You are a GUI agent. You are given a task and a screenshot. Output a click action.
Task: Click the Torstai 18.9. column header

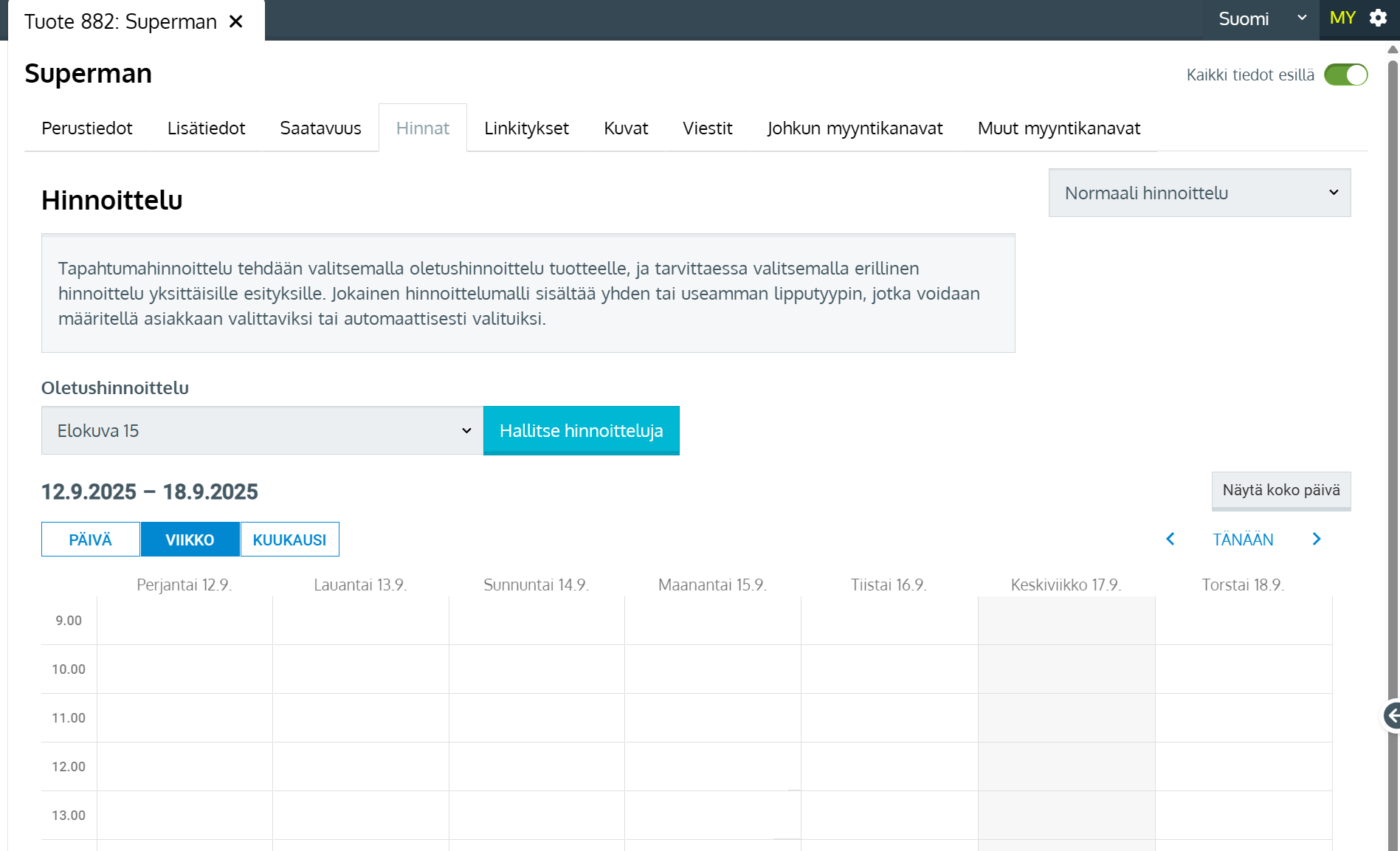pos(1243,585)
